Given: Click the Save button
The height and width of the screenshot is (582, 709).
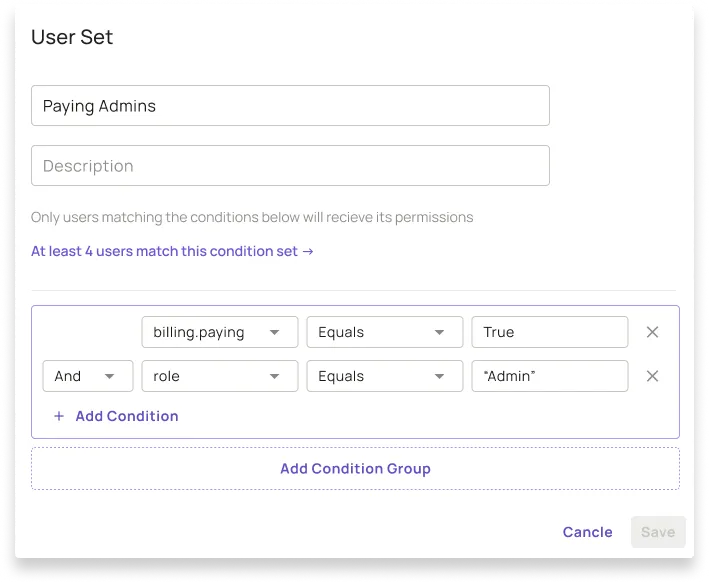Looking at the screenshot, I should coord(658,532).
